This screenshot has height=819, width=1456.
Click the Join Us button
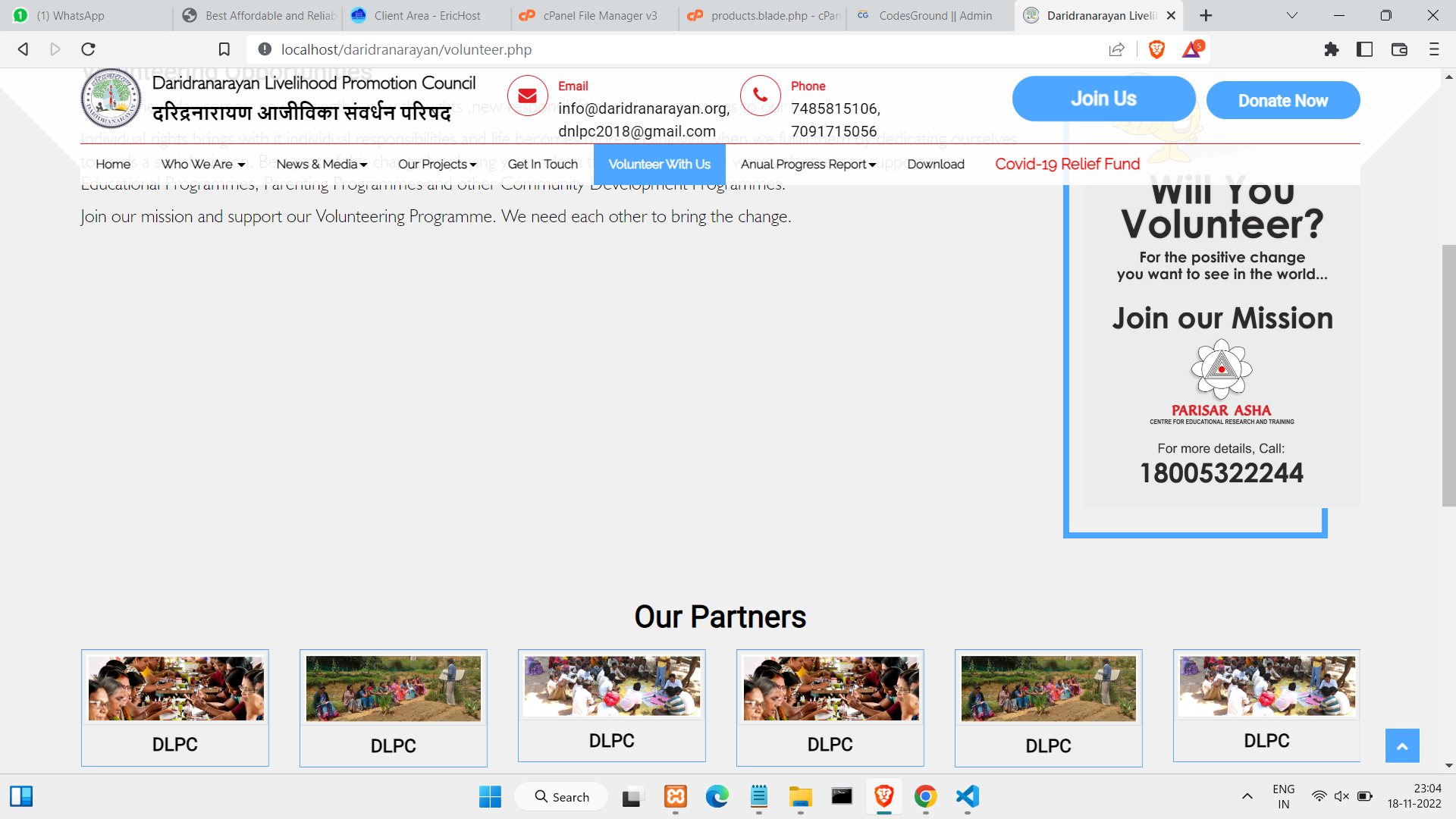(x=1103, y=99)
